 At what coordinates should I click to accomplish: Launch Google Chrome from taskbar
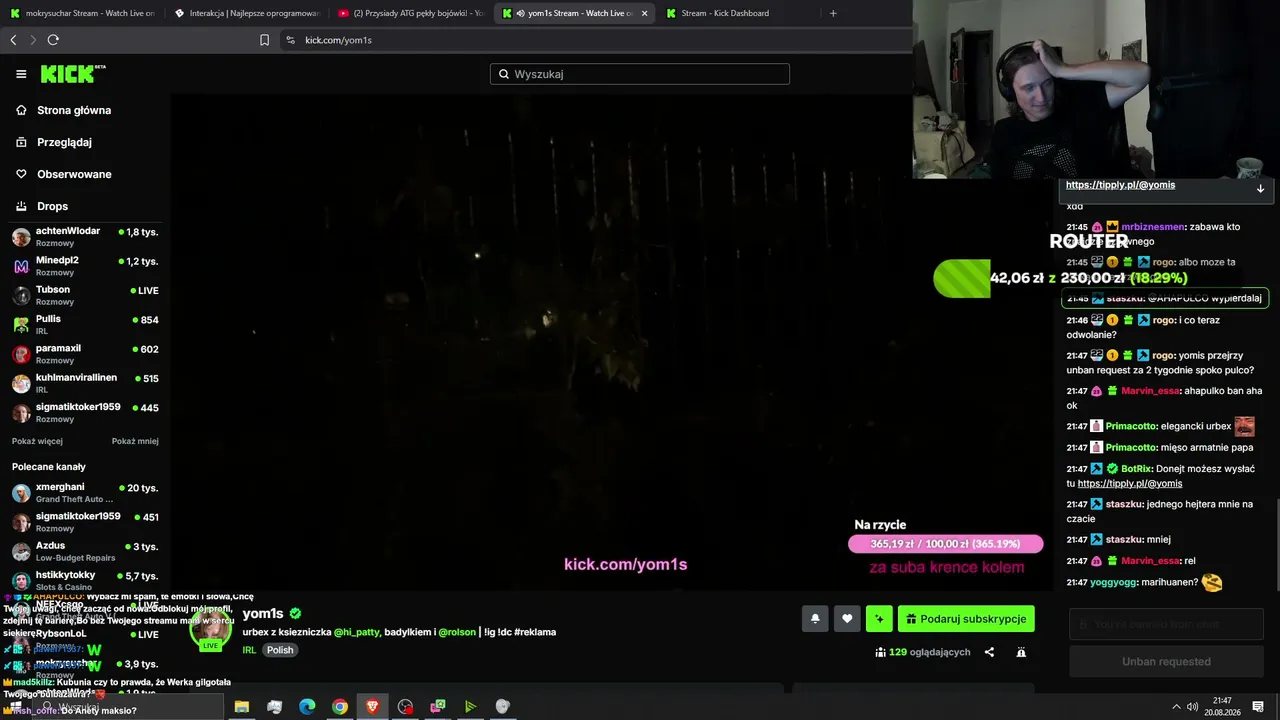pyautogui.click(x=340, y=707)
